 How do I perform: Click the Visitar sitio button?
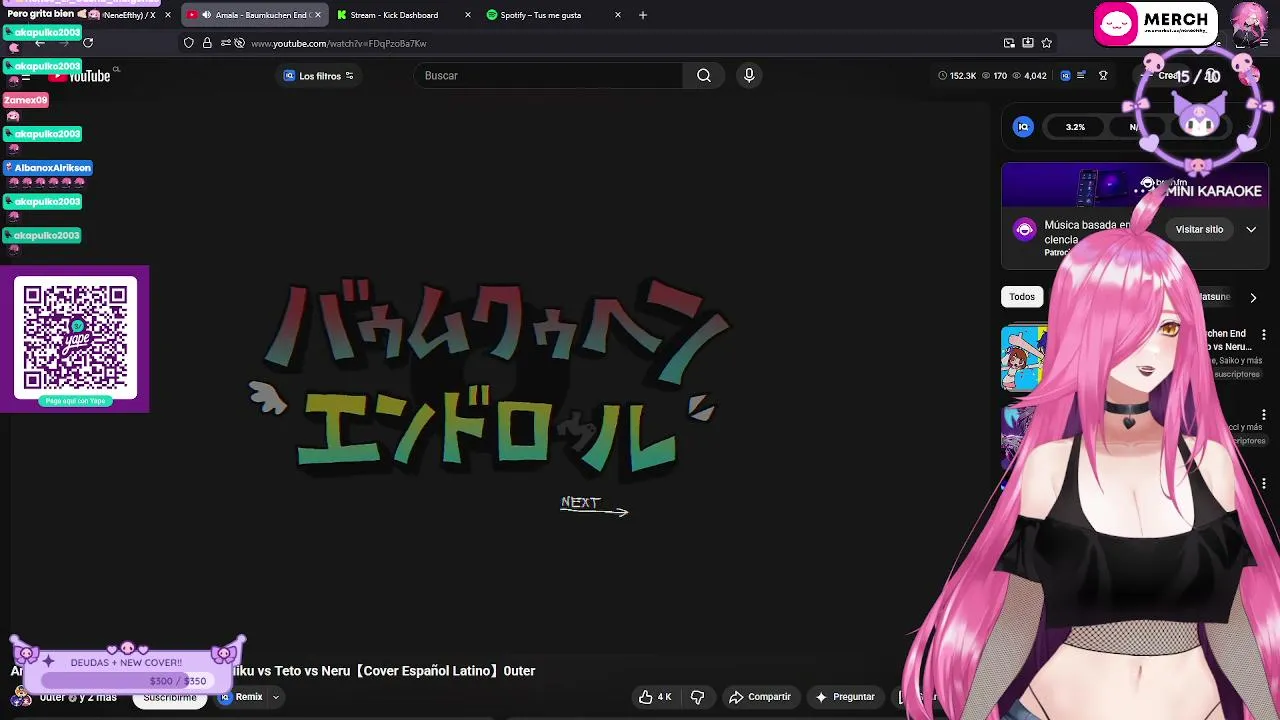1199,230
